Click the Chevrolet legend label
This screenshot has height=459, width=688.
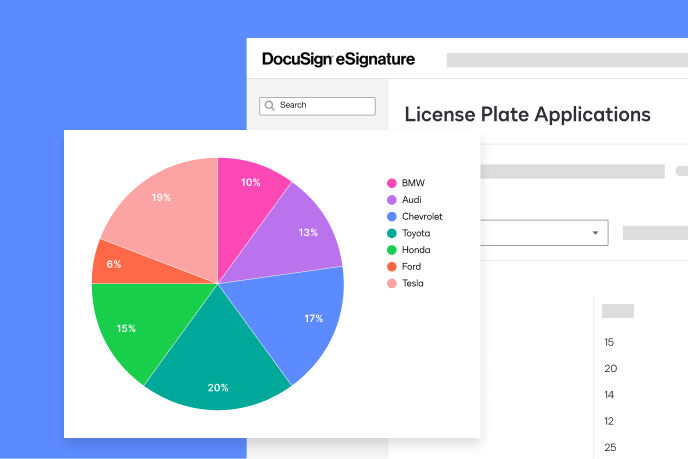[422, 216]
